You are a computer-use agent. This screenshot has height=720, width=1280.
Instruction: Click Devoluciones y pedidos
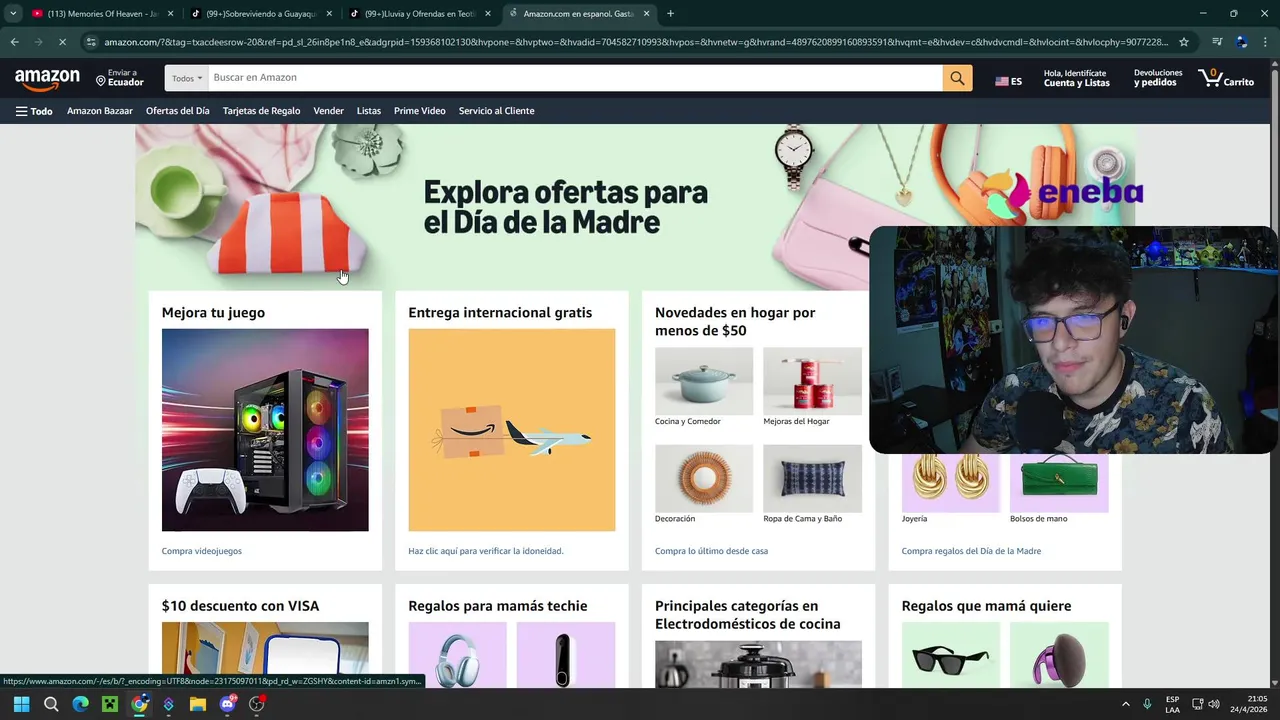click(1157, 78)
